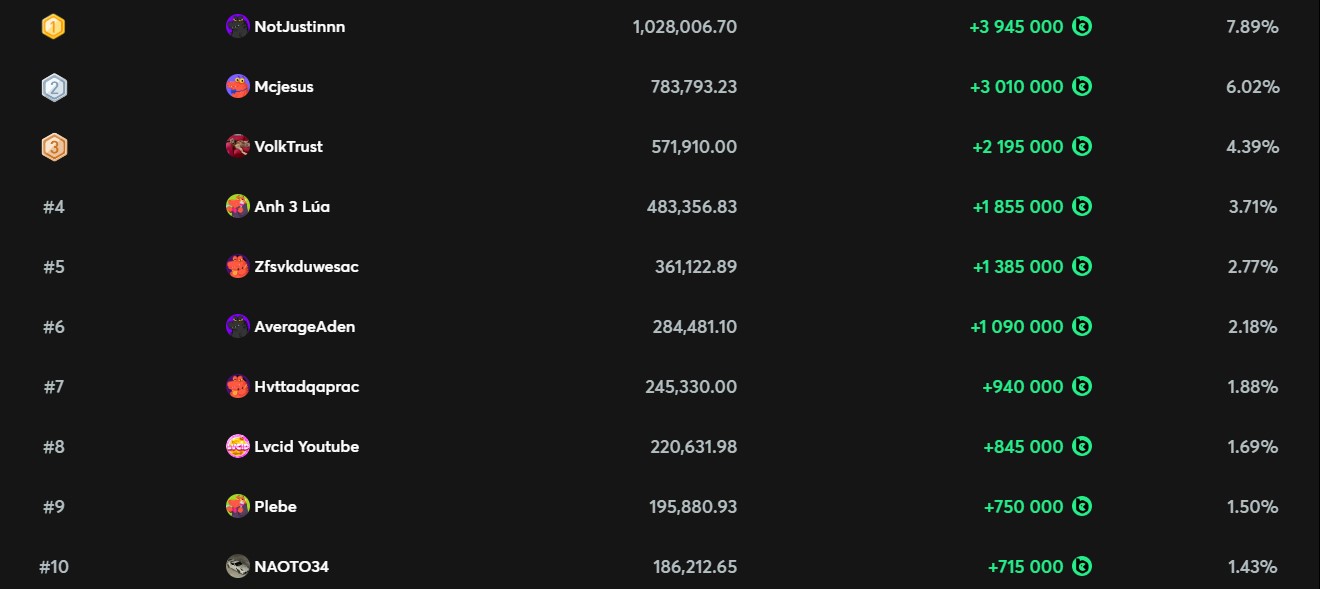Image resolution: width=1320 pixels, height=589 pixels.
Task: Click the +2 195 000 prize value
Action: pos(1018,147)
